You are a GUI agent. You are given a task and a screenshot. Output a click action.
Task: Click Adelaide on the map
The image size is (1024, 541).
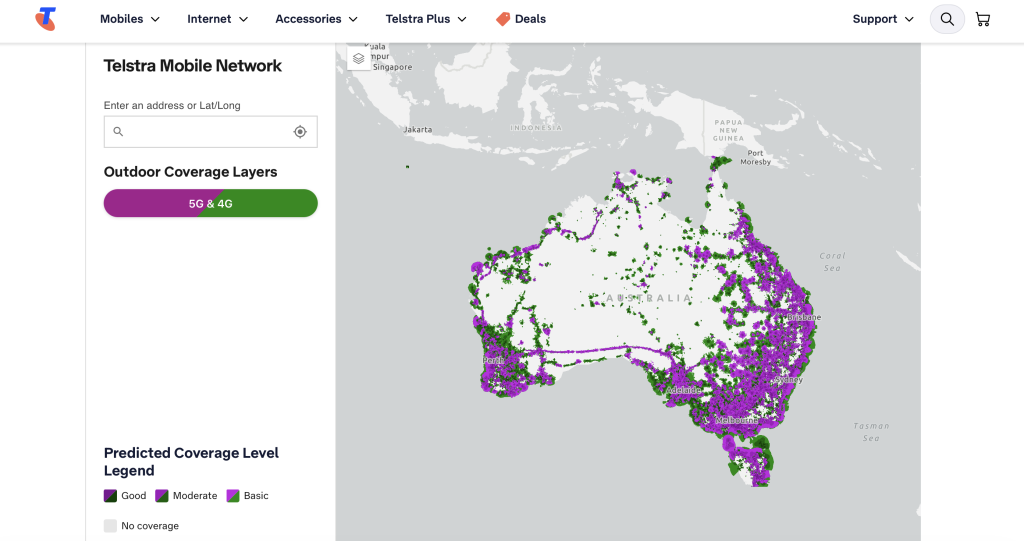[x=684, y=390]
